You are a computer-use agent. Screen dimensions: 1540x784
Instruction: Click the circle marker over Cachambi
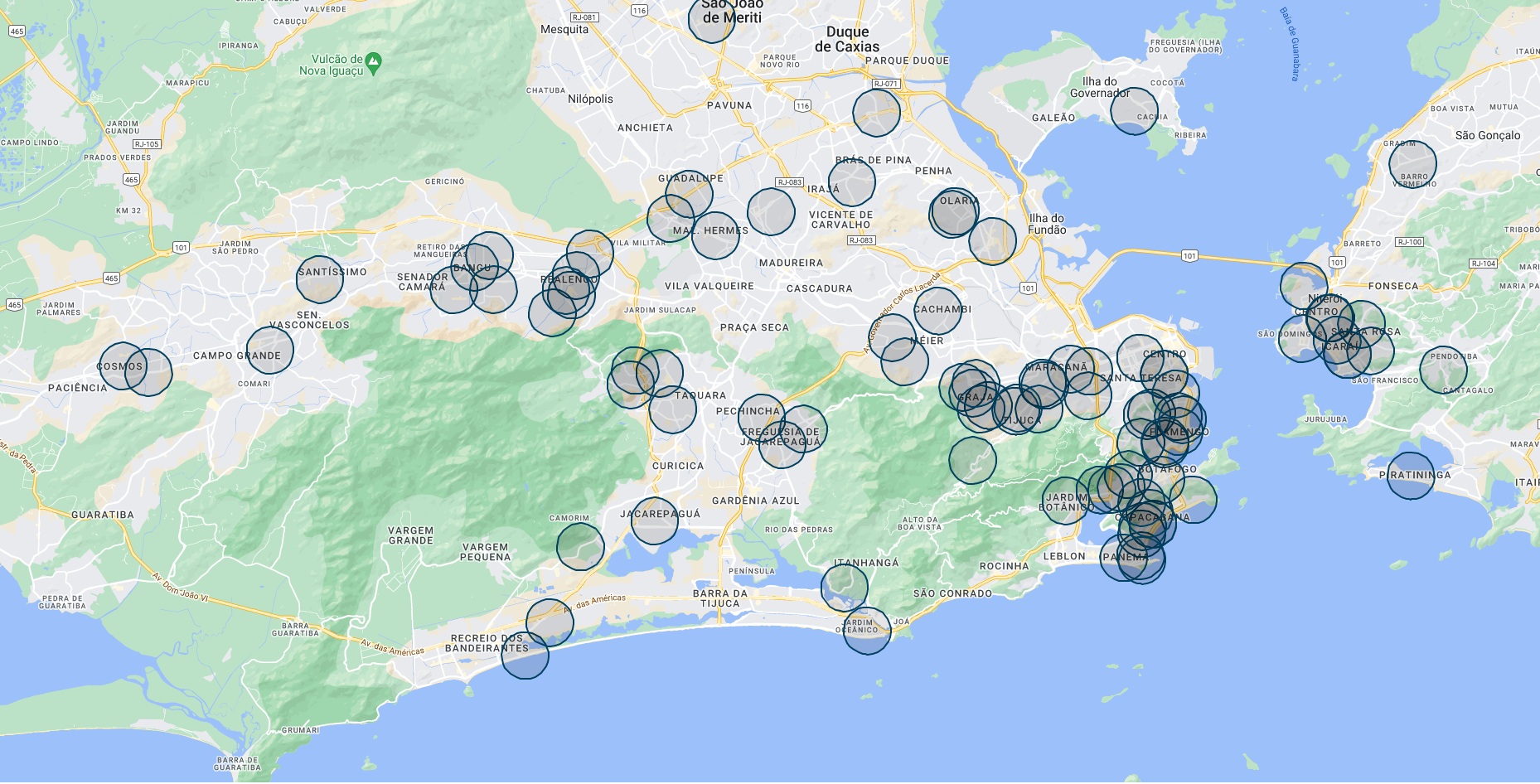click(x=938, y=312)
